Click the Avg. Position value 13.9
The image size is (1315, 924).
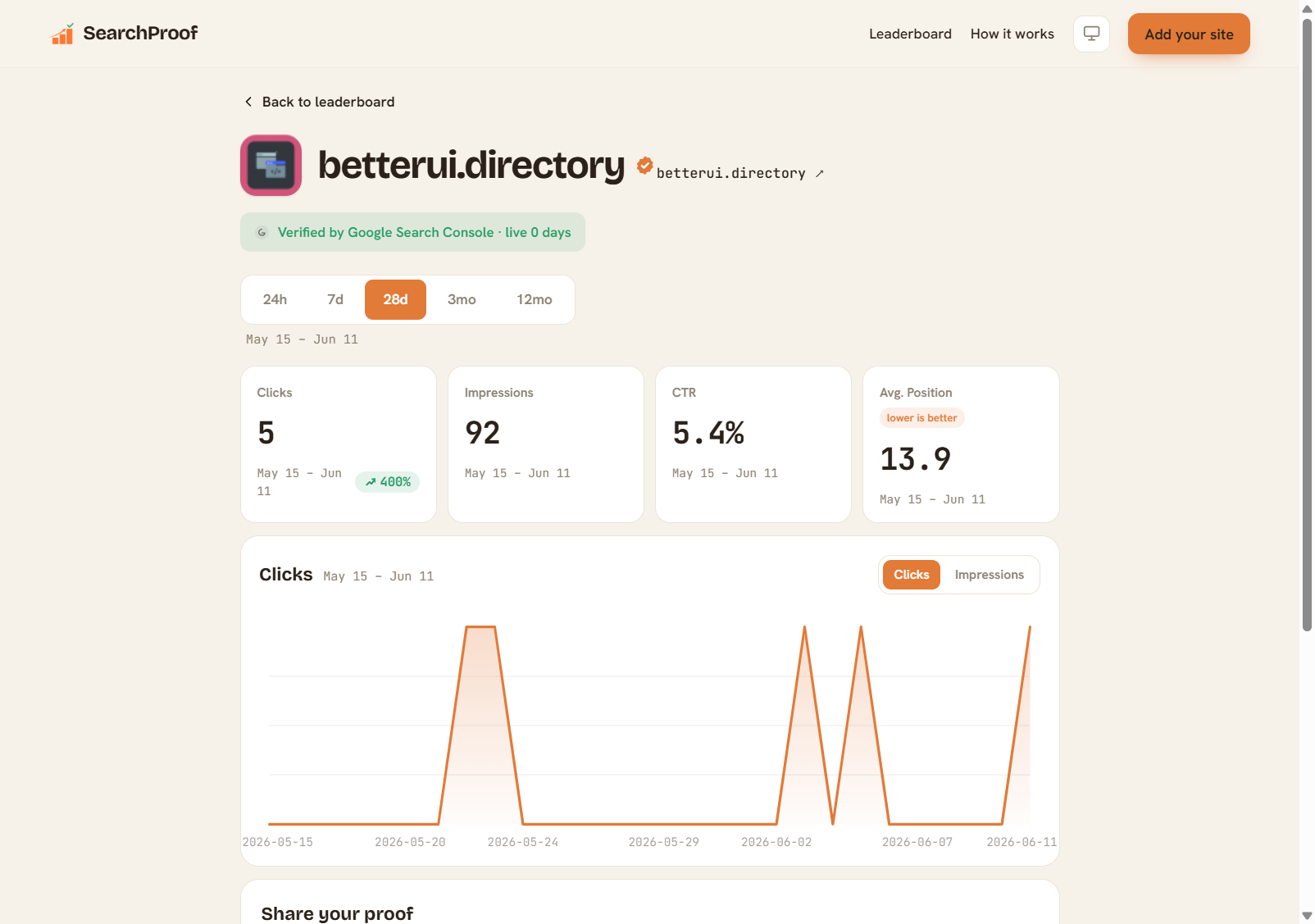[x=915, y=459]
